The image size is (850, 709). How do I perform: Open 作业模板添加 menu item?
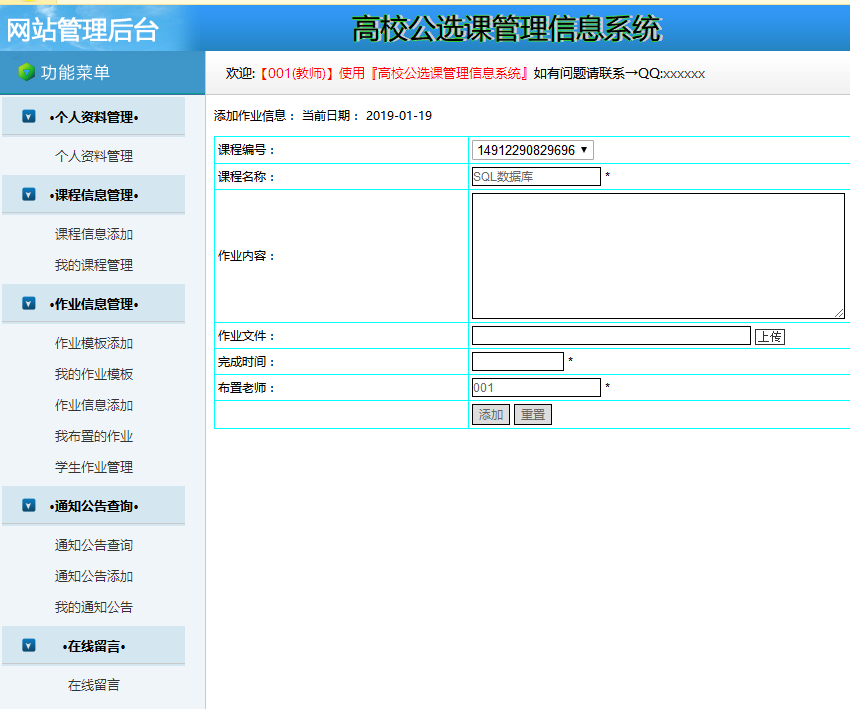click(x=94, y=343)
